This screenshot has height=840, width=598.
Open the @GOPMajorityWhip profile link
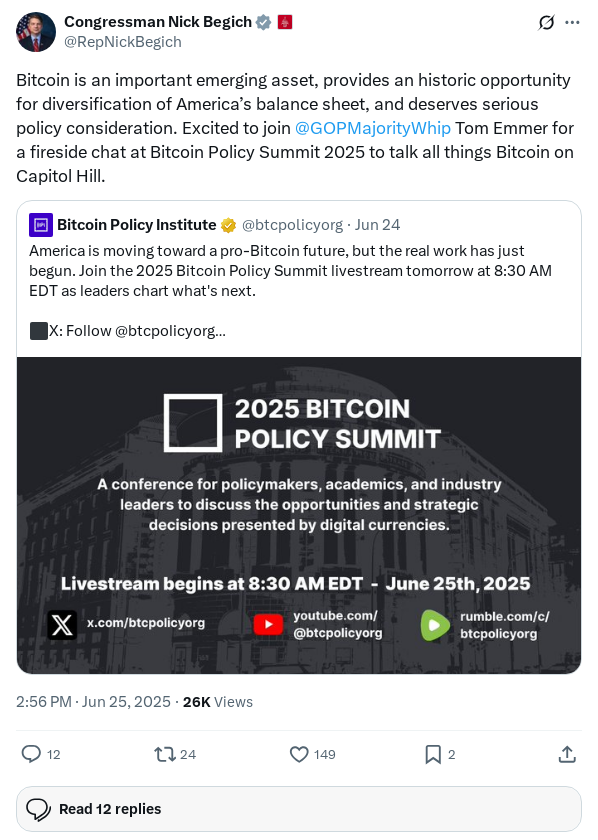point(372,128)
